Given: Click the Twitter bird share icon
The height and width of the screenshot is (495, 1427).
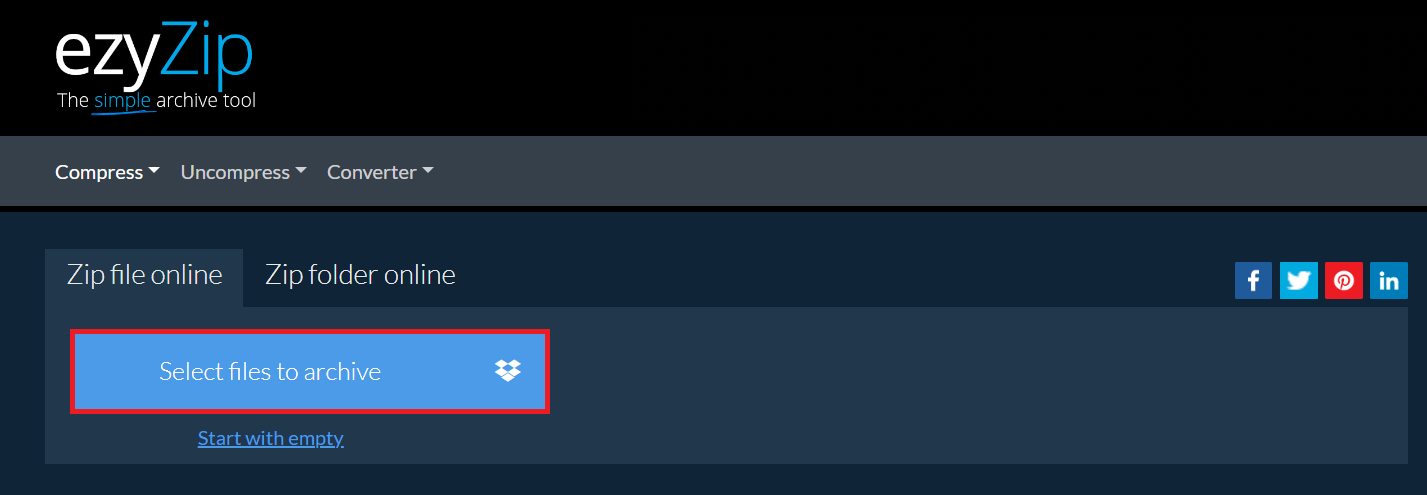Looking at the screenshot, I should (x=1298, y=280).
